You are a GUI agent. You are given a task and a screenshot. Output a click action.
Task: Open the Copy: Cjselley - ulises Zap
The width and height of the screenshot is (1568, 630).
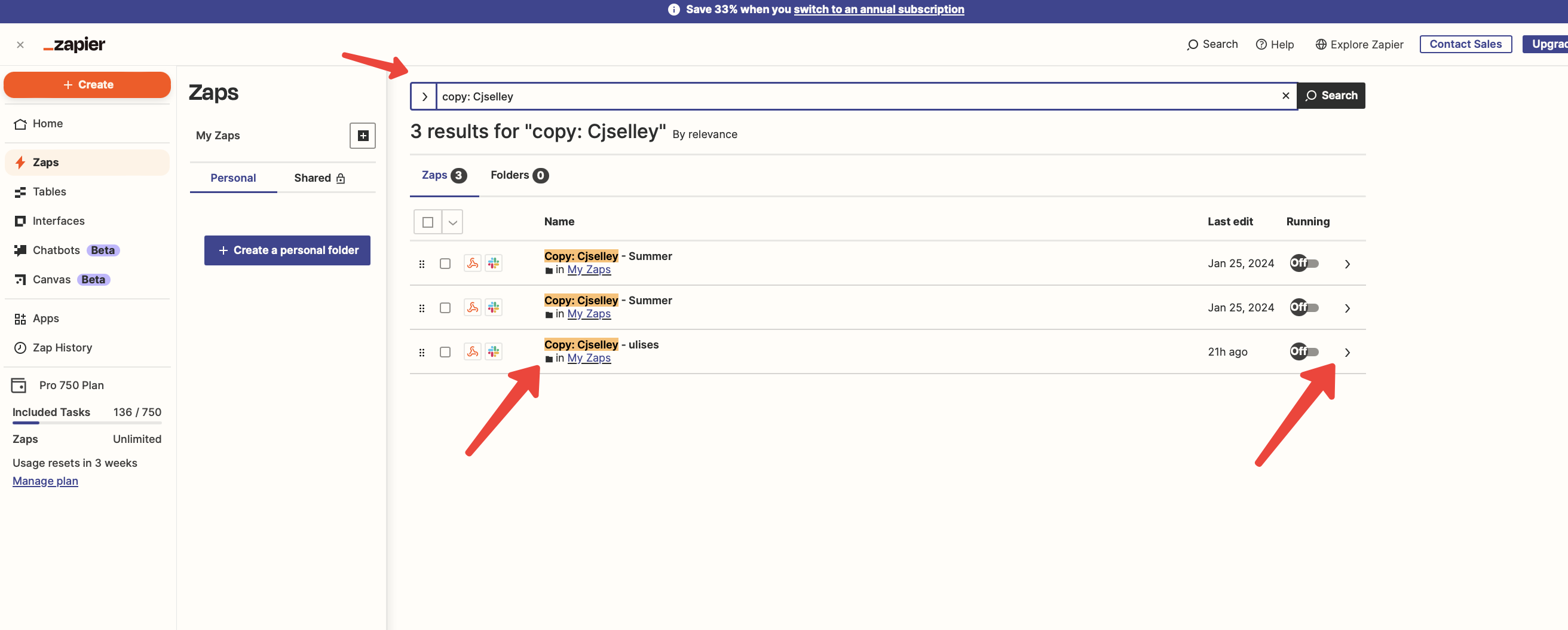(x=601, y=345)
